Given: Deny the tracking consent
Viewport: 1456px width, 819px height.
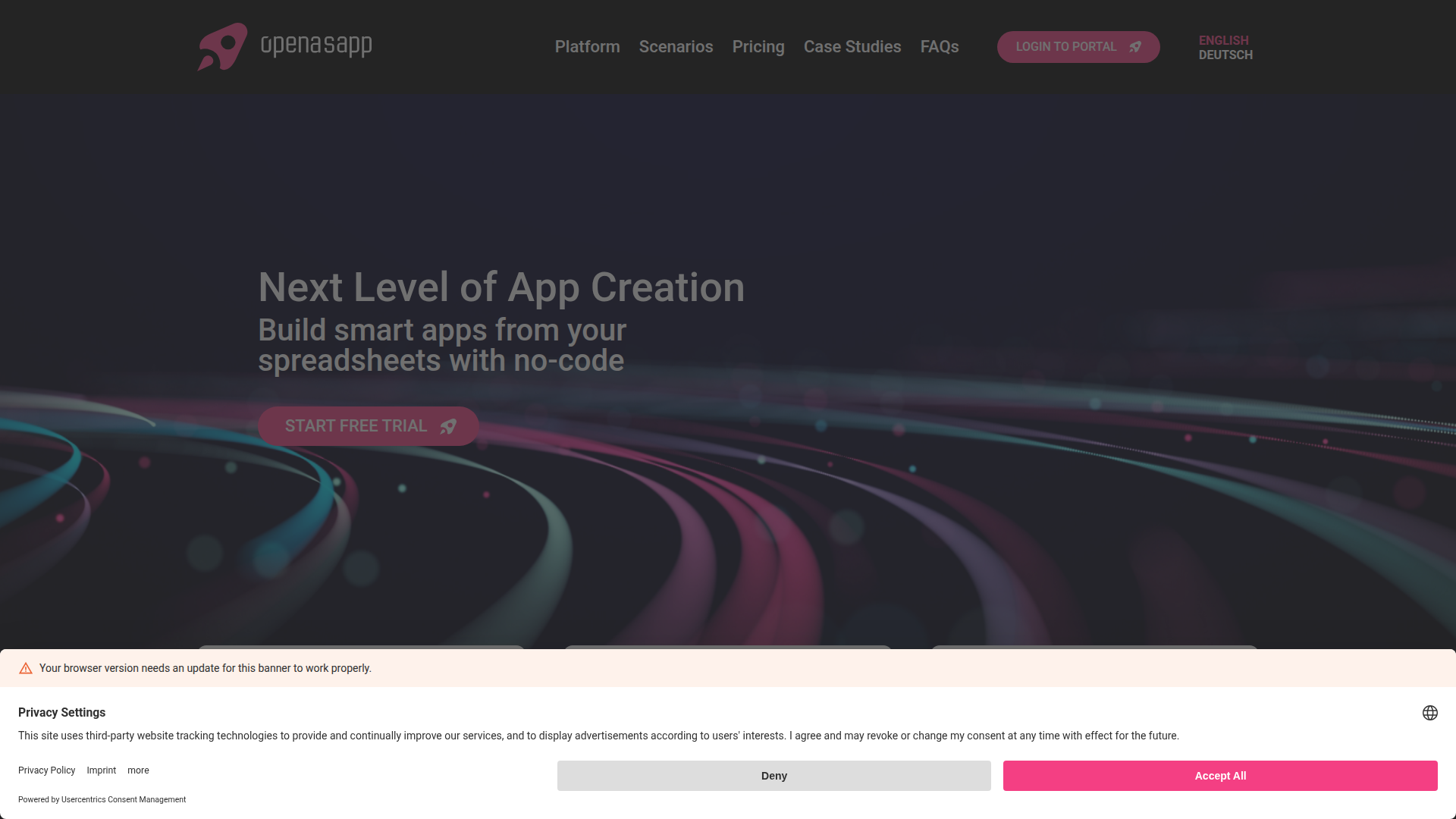Looking at the screenshot, I should pyautogui.click(x=774, y=776).
